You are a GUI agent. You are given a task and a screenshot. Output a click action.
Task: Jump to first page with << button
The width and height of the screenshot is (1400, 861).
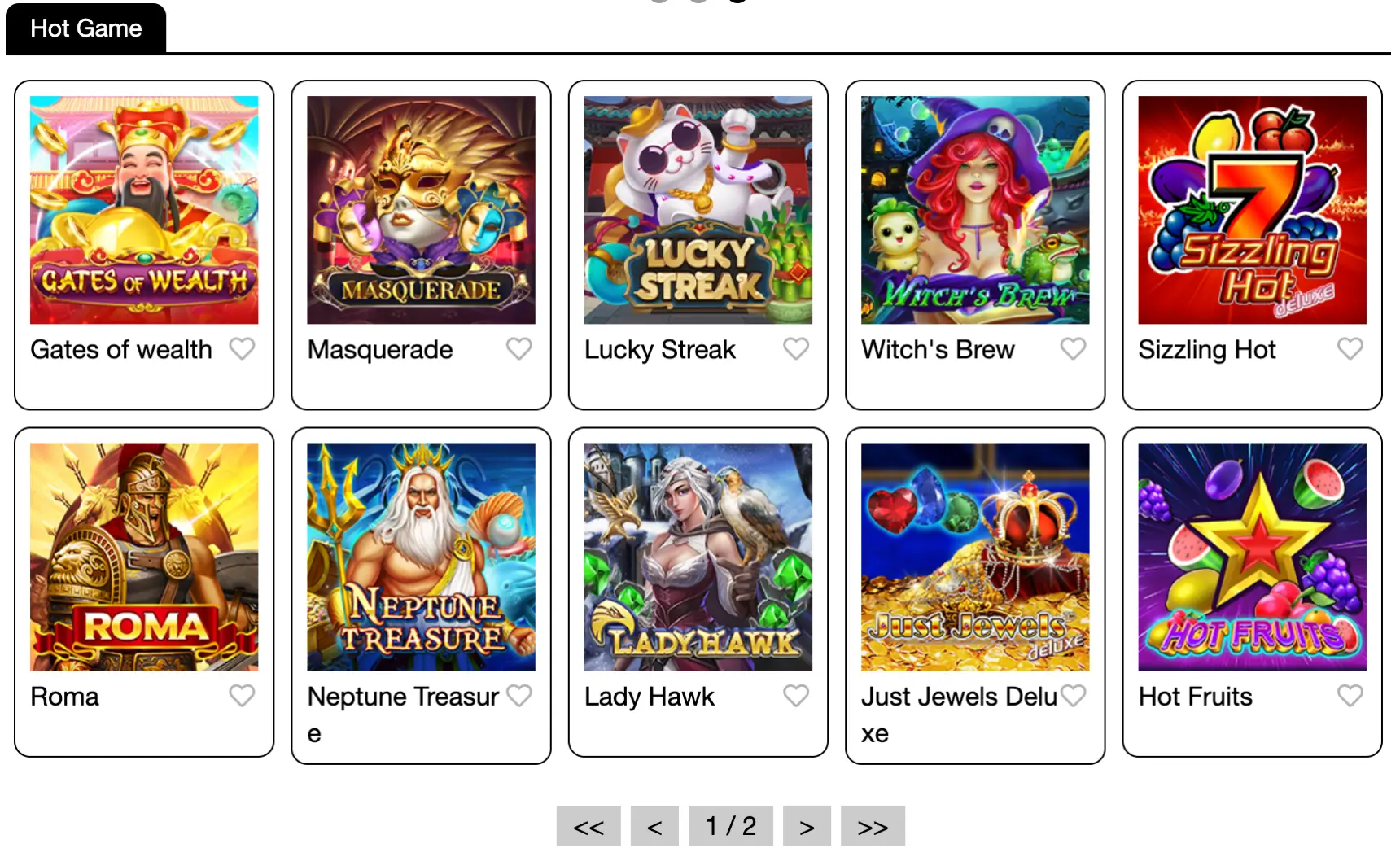pos(588,827)
